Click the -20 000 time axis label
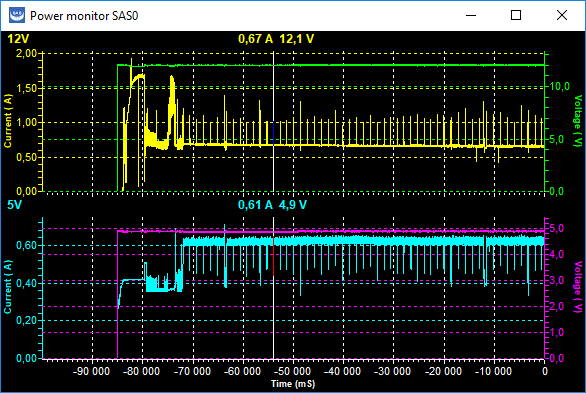Screen dimensions: 586x393 (x=443, y=371)
